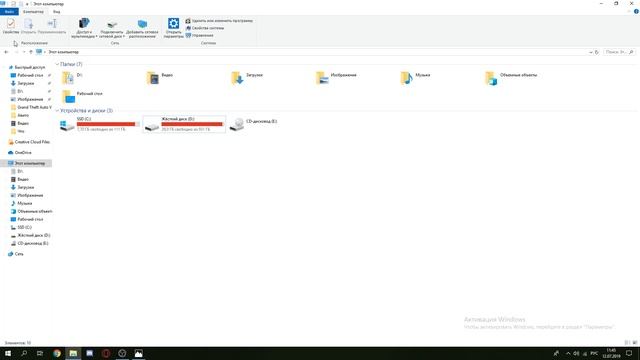Open Task View on the taskbar
This screenshot has height=360, width=640.
[x=40, y=353]
